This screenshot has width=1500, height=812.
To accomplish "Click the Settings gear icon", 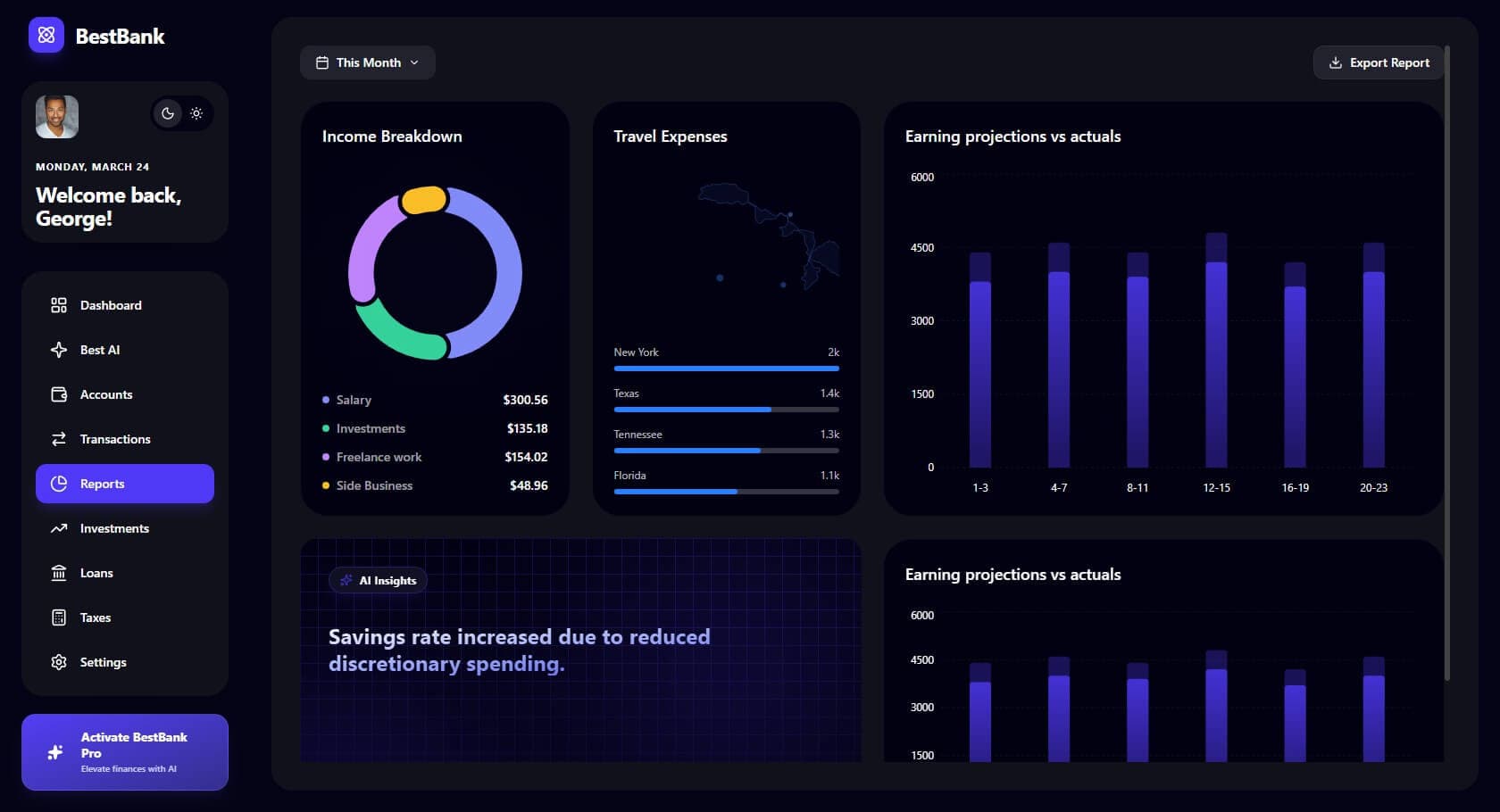I will coord(59,662).
